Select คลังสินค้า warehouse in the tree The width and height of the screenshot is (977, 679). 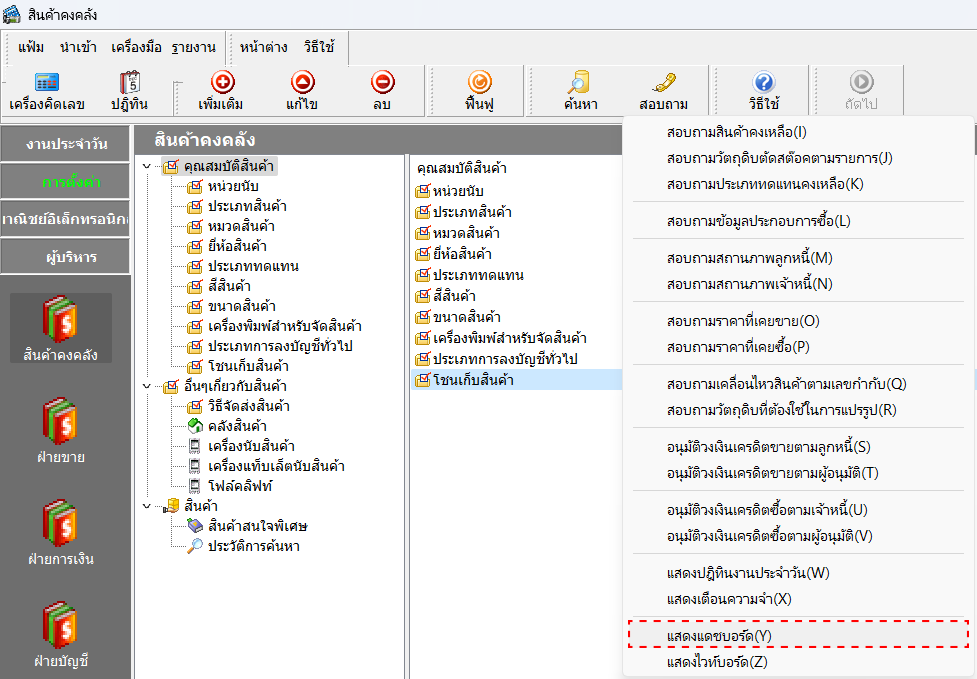(237, 426)
